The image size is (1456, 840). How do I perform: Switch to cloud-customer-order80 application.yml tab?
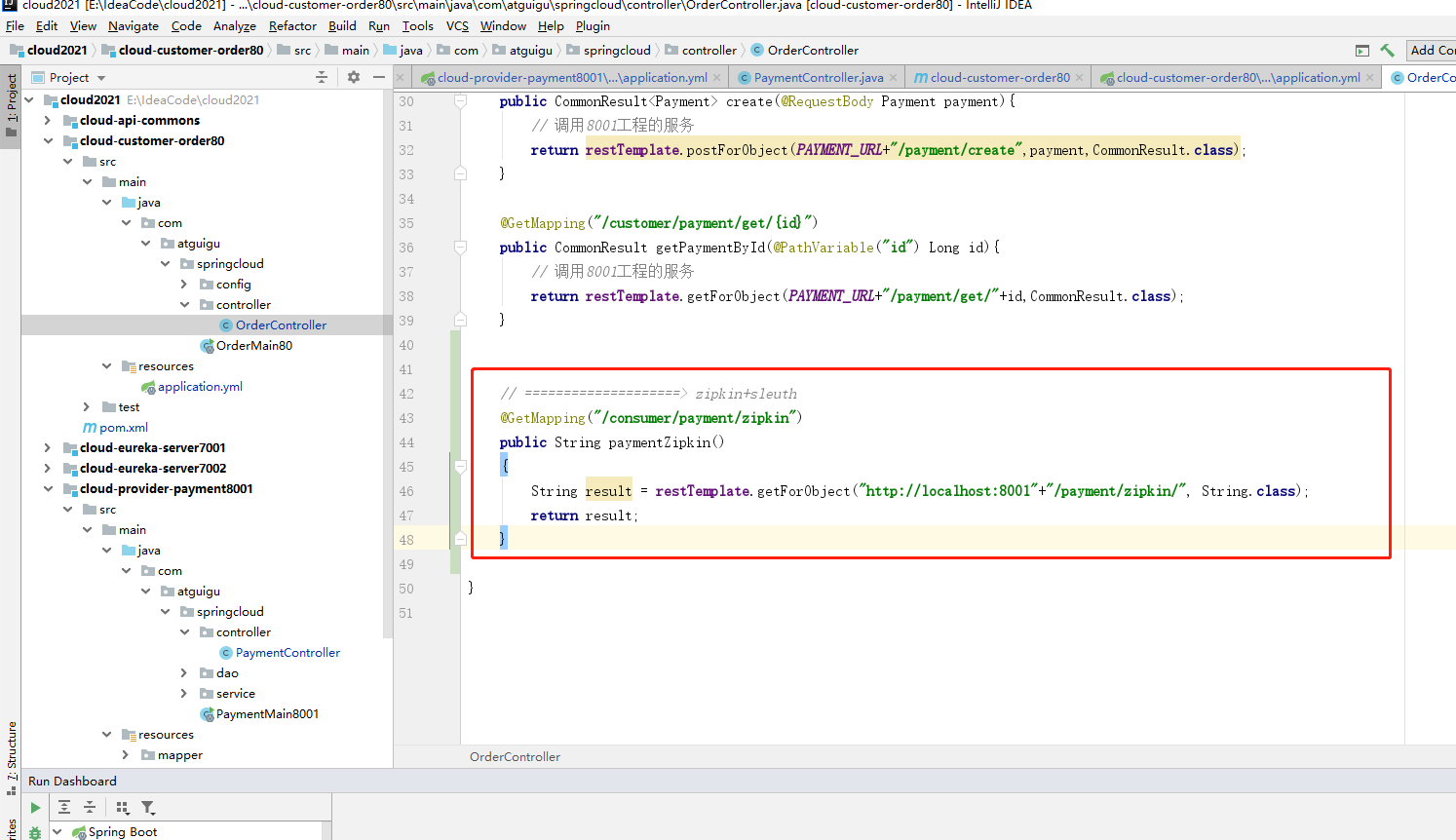coord(1238,77)
